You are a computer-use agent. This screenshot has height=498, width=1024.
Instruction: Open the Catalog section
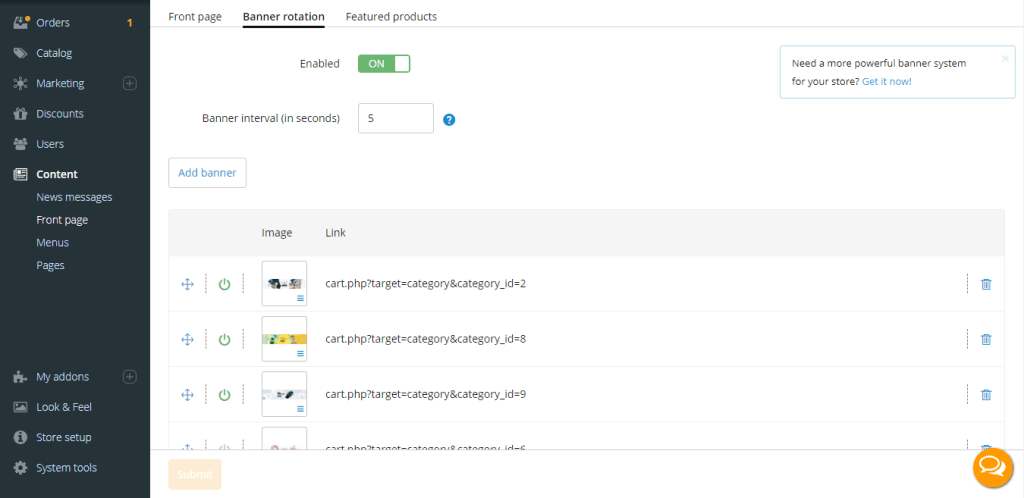click(54, 53)
